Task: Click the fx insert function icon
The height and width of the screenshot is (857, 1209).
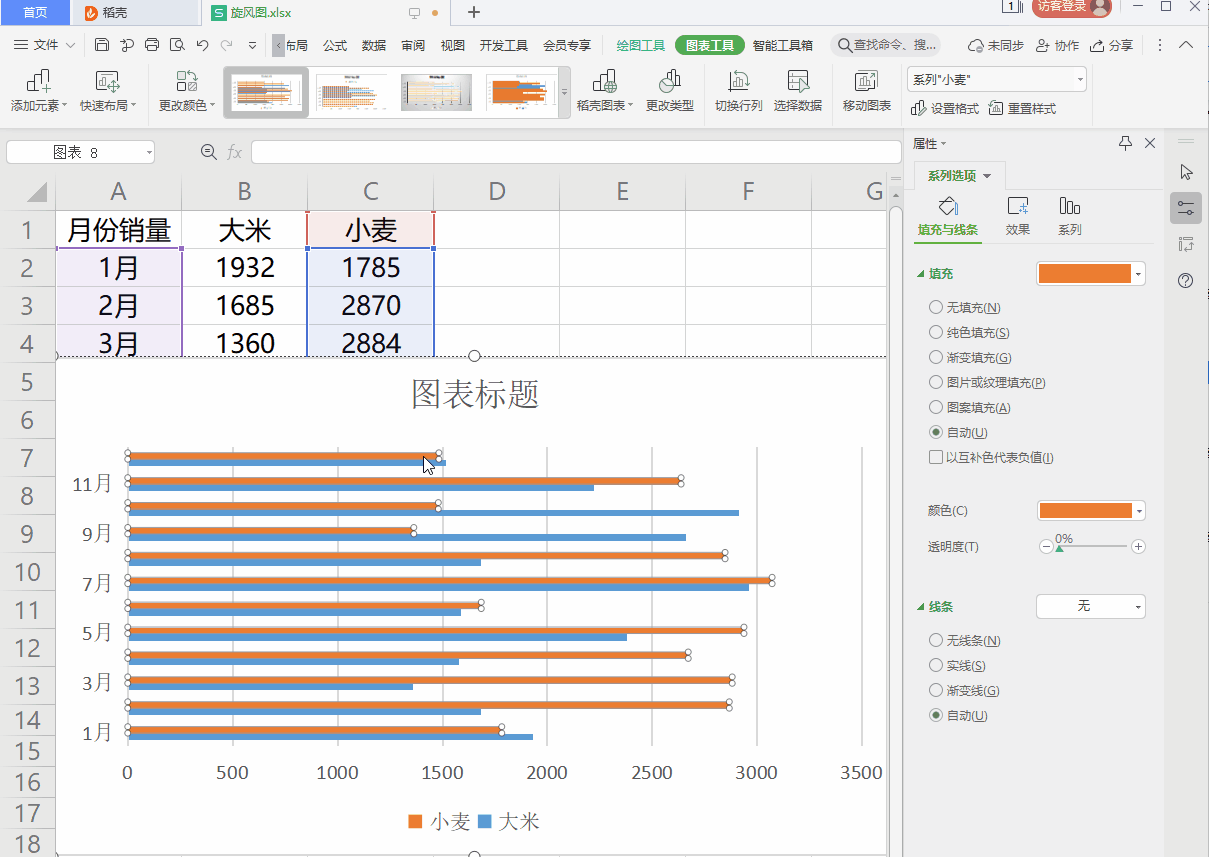Action: coord(235,152)
